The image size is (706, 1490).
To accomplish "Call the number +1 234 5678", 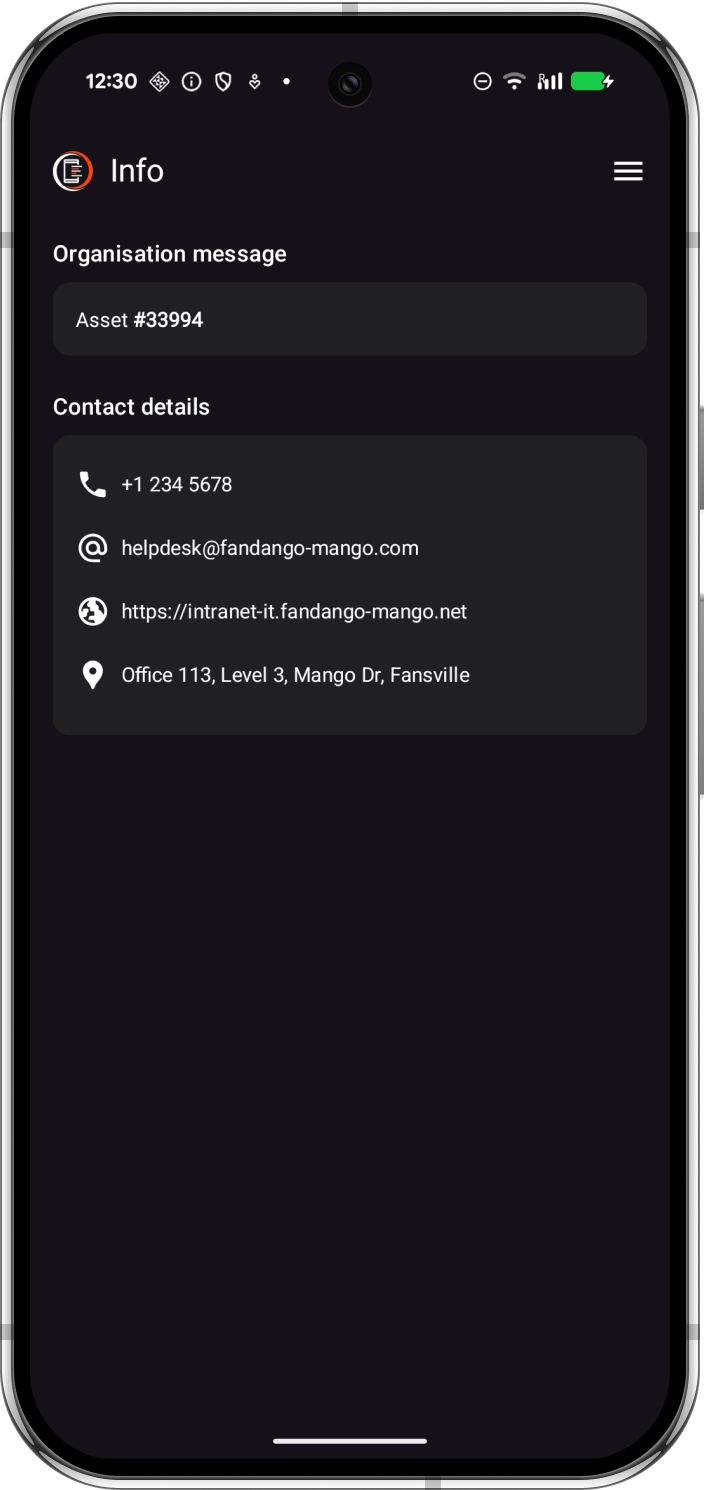I will [x=177, y=484].
